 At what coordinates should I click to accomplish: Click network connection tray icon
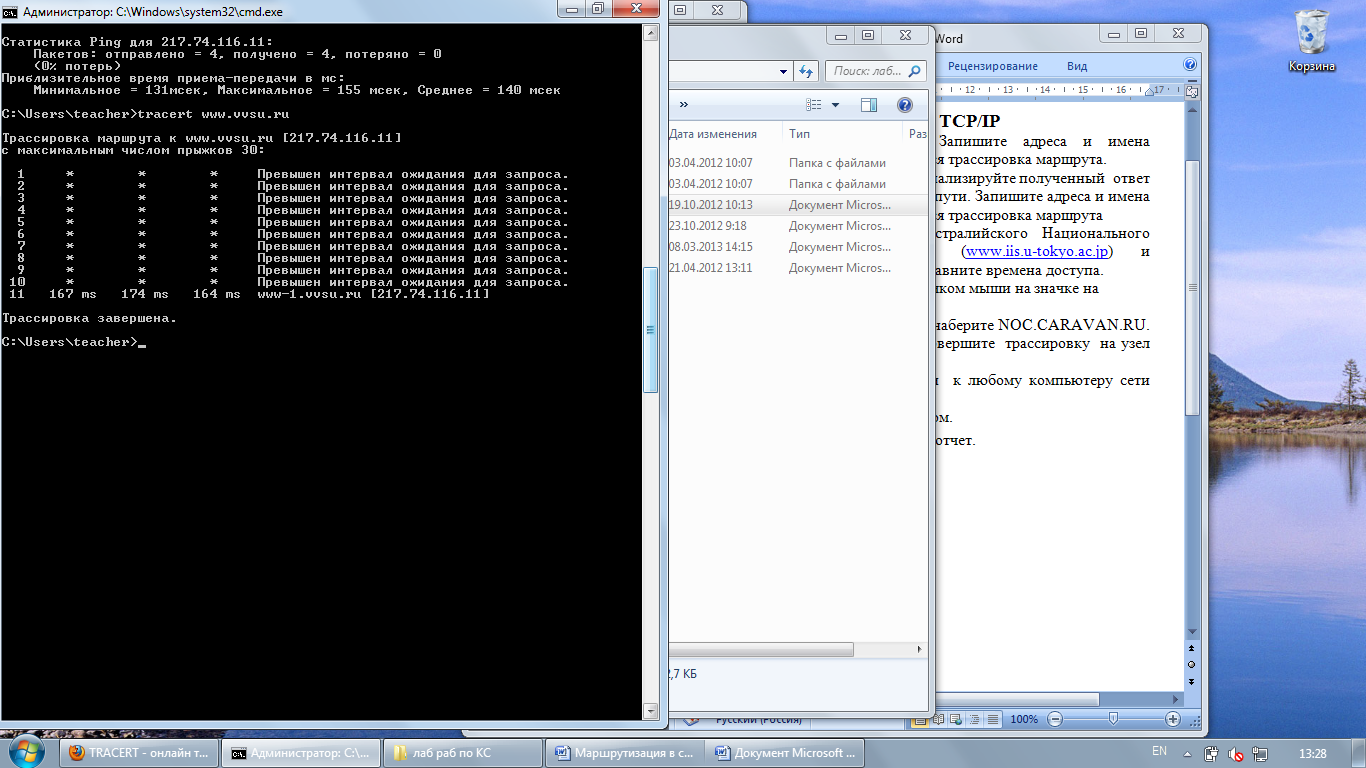(1258, 753)
